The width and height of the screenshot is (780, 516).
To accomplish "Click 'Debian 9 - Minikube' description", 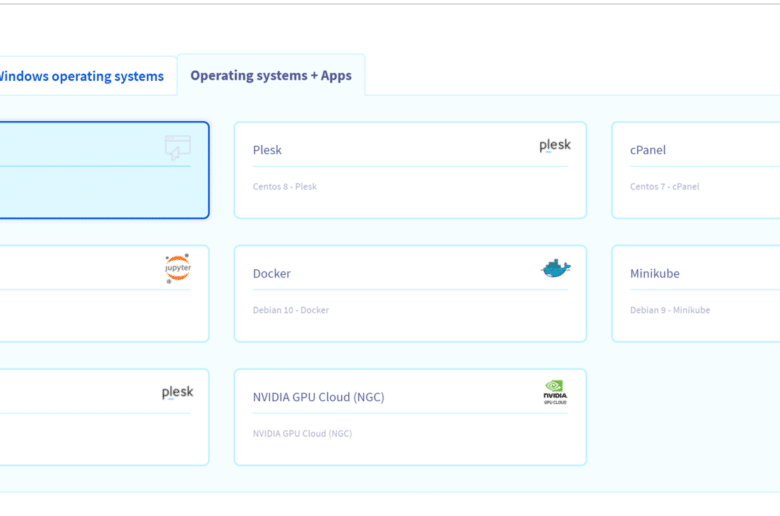I will pyautogui.click(x=670, y=310).
